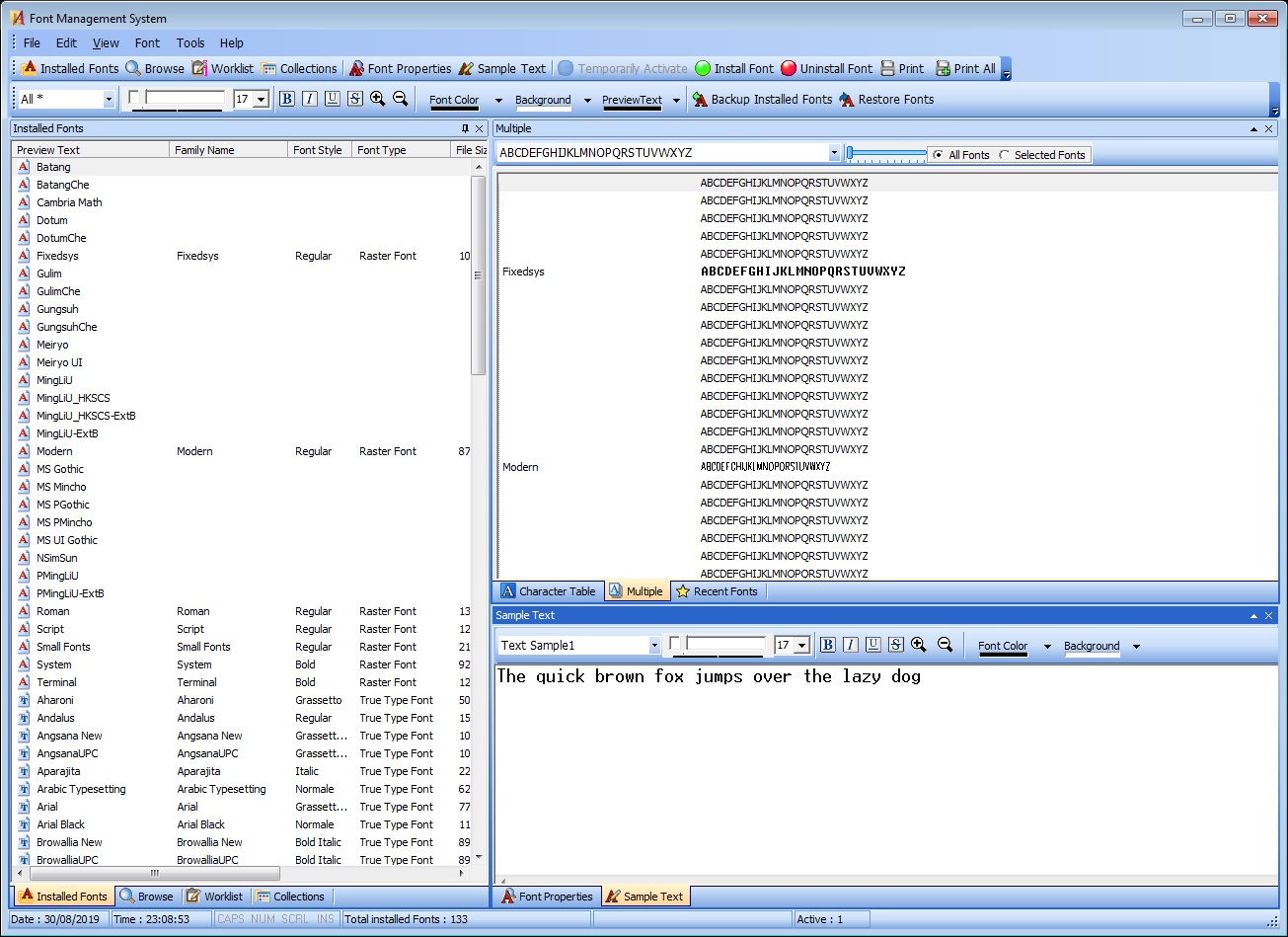Screen dimensions: 1288x937
Task: Click the Print All toolbar icon
Action: point(943,68)
